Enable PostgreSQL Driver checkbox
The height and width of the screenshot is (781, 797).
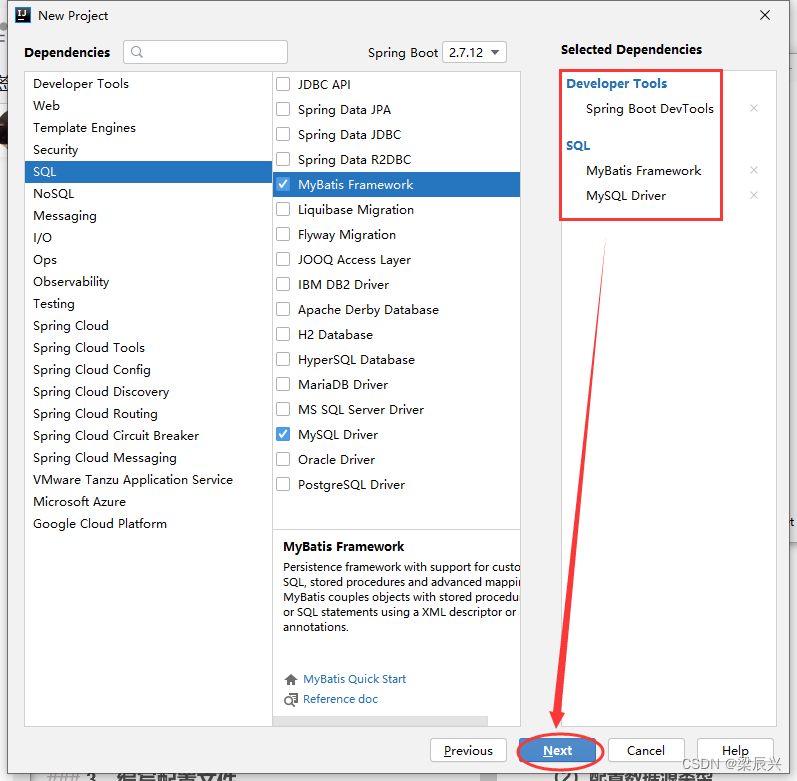pos(283,484)
